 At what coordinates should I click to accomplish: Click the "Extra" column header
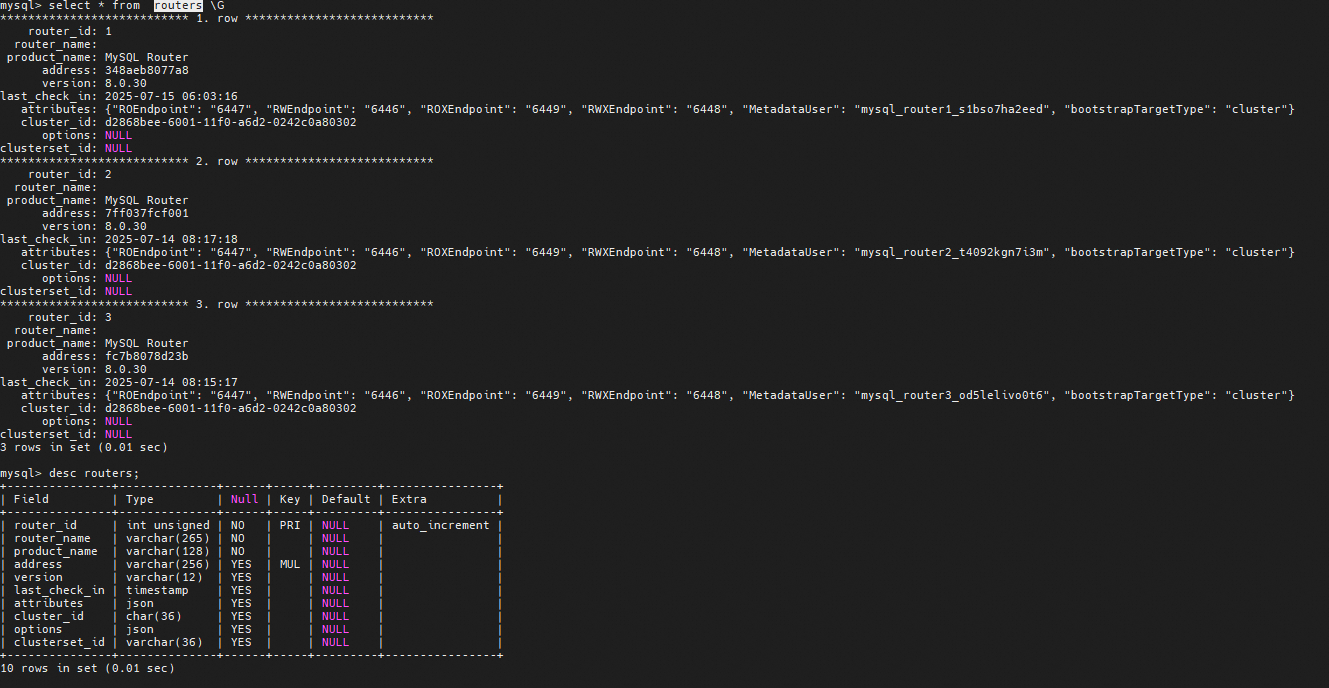[x=409, y=500]
